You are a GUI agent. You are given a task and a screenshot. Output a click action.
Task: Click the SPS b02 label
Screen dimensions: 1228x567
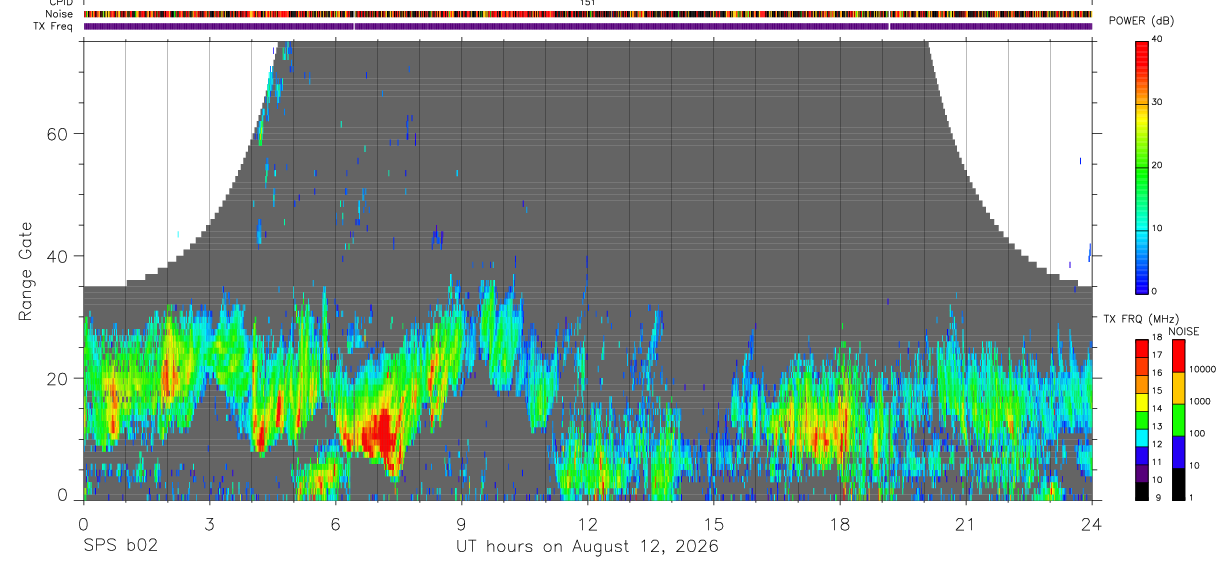tap(120, 546)
